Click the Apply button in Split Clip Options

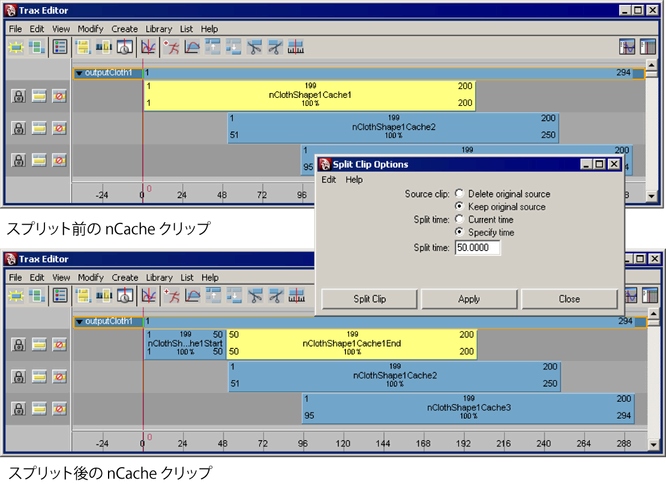pyautogui.click(x=469, y=299)
